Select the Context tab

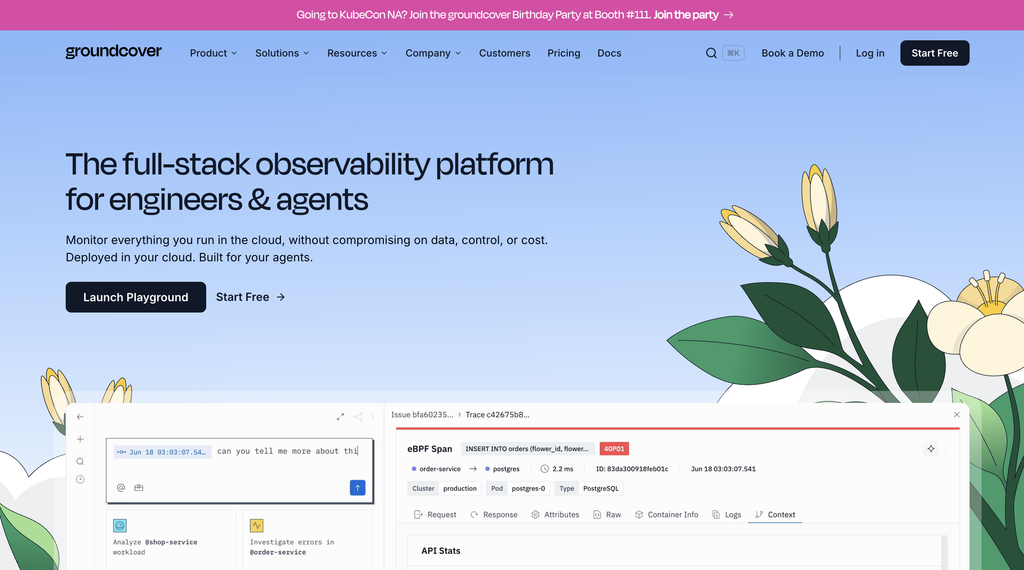775,515
